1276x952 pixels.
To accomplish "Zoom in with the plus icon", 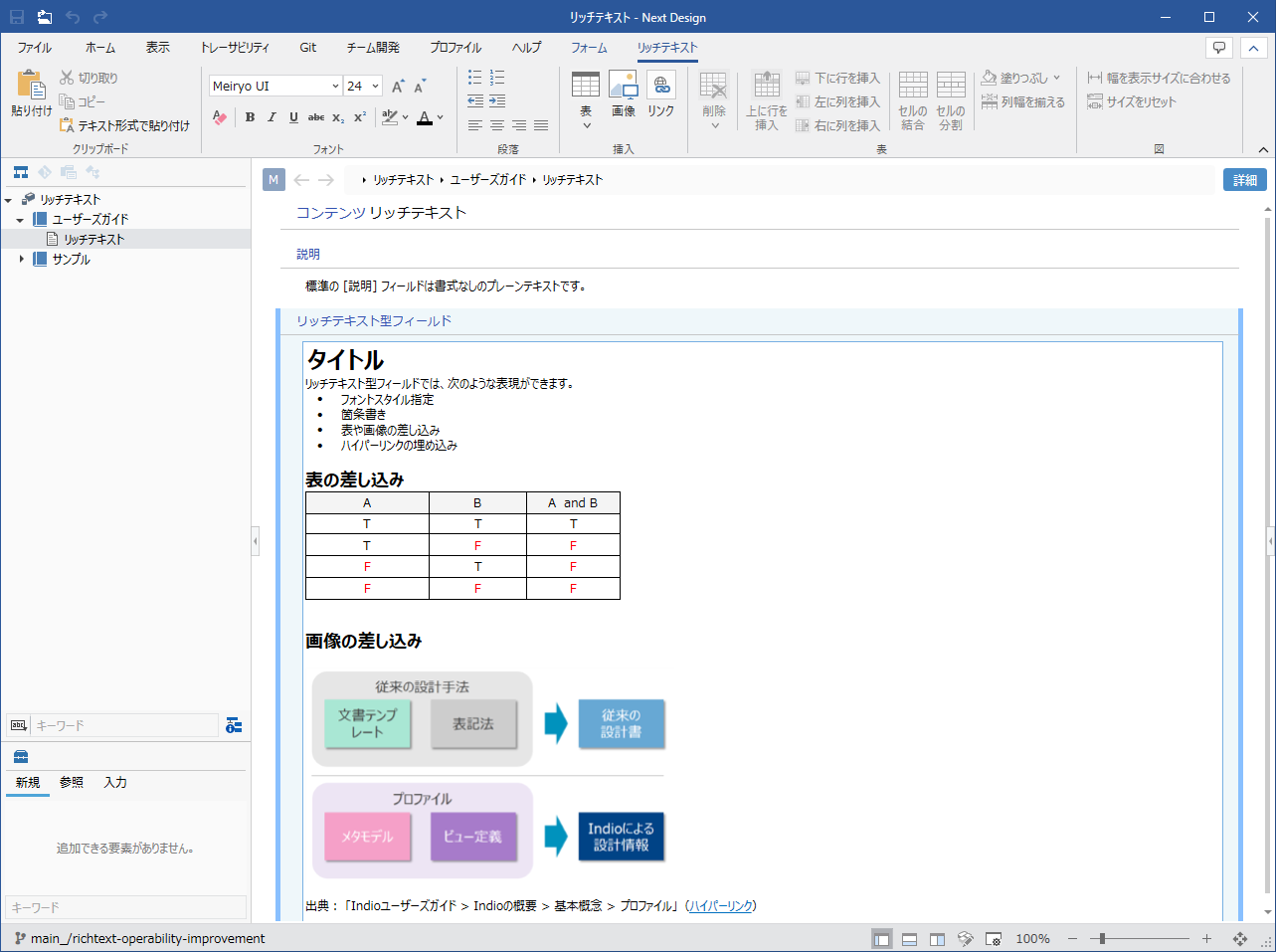I will (1206, 938).
